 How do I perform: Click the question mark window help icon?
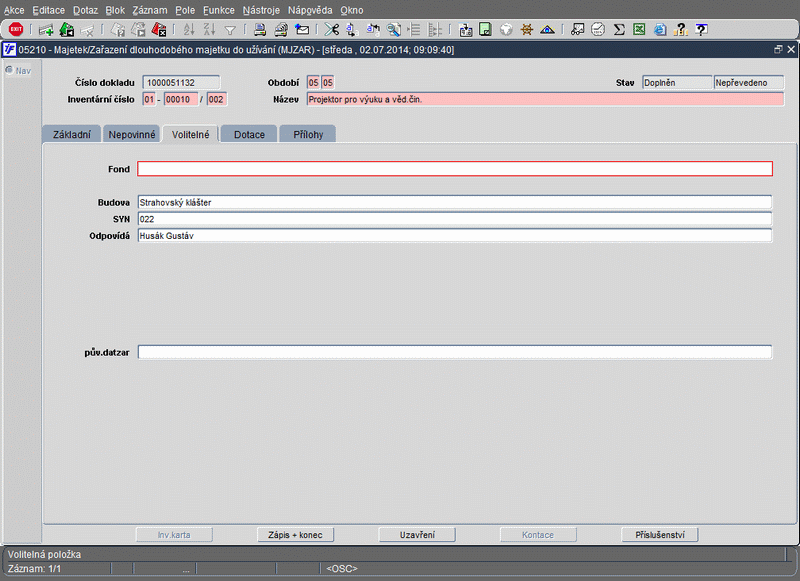pos(702,30)
